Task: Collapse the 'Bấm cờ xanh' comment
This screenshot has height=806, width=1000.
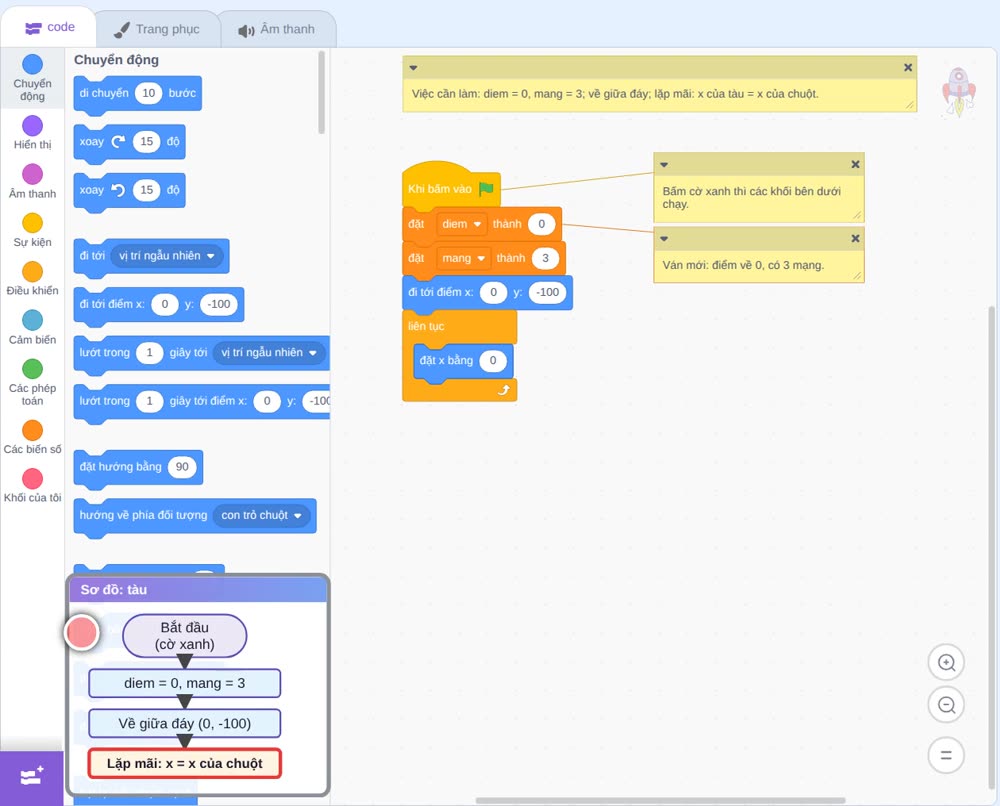Action: 664,165
